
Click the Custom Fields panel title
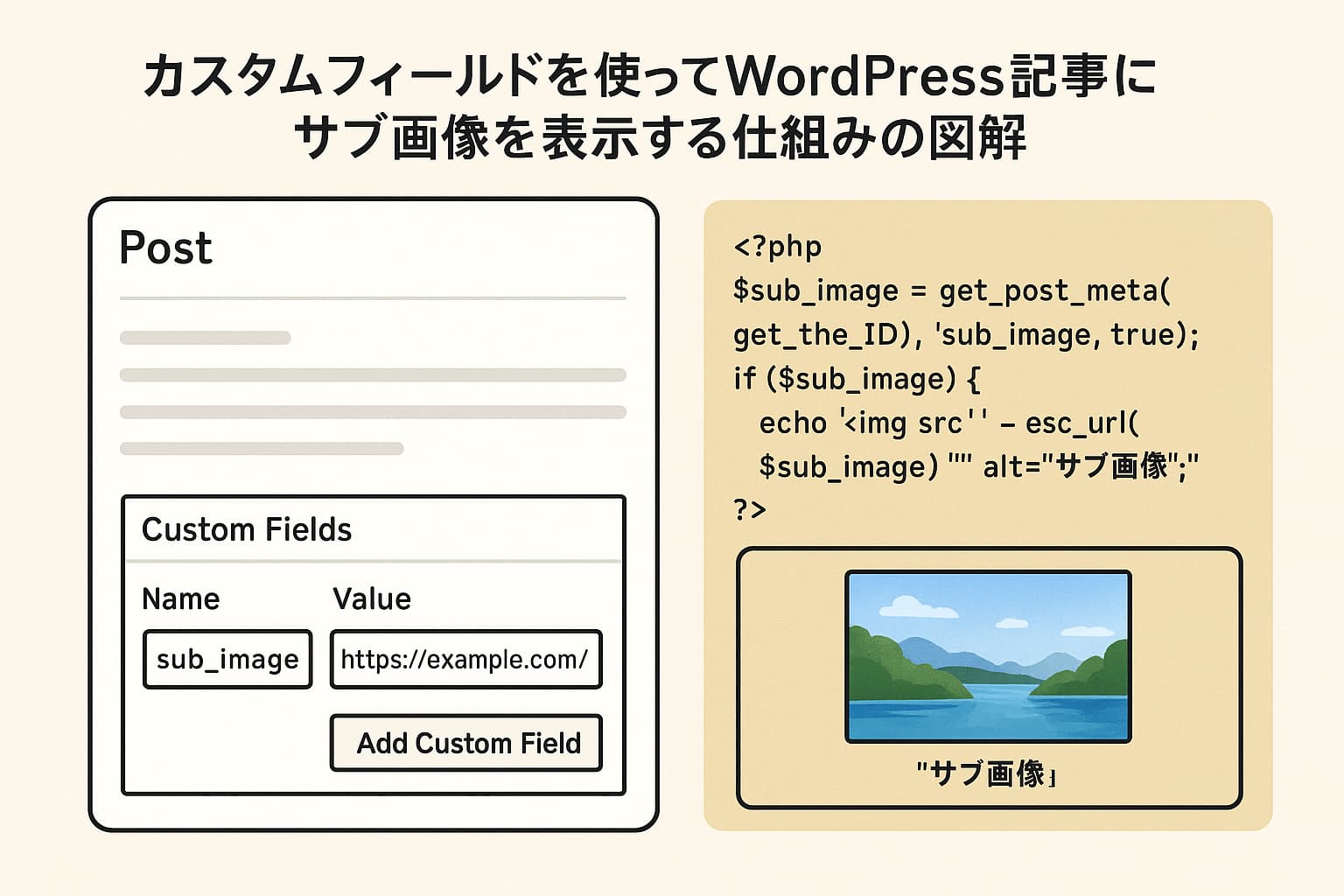click(x=247, y=529)
